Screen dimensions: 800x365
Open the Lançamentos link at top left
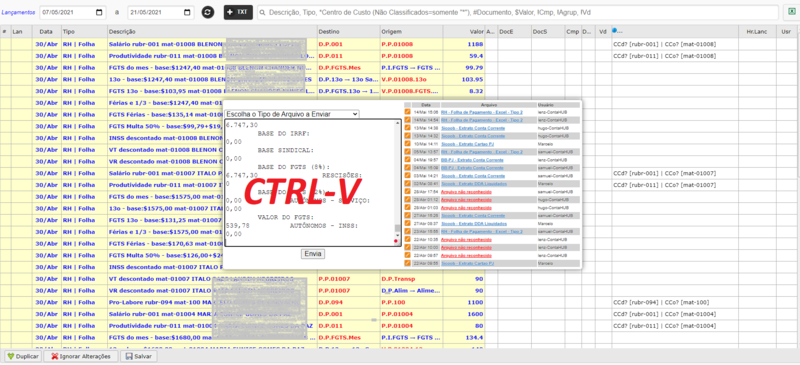(x=18, y=12)
